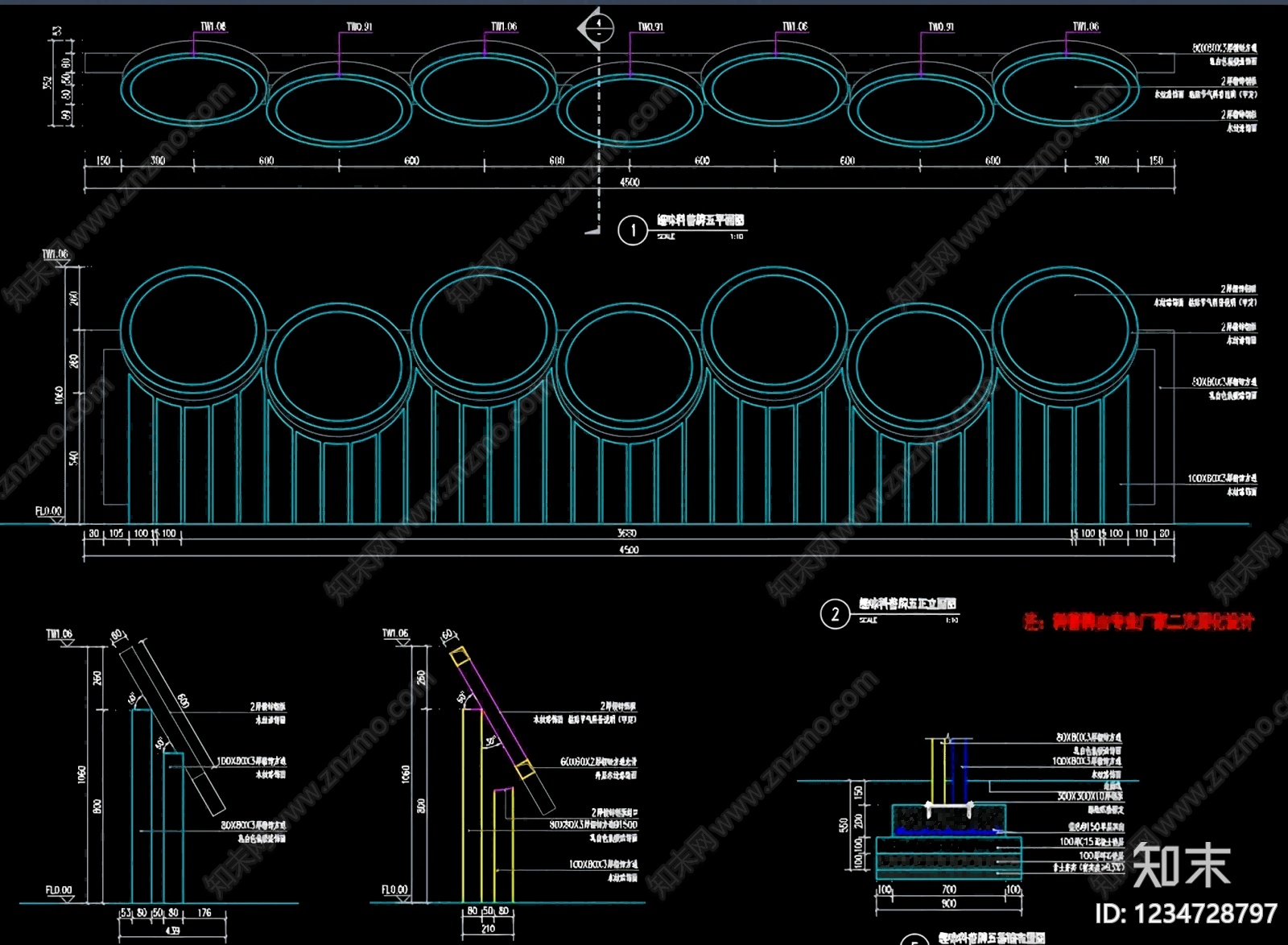Screen dimensions: 1288x945
Task: Click the red note text annotation
Action: 1138,621
